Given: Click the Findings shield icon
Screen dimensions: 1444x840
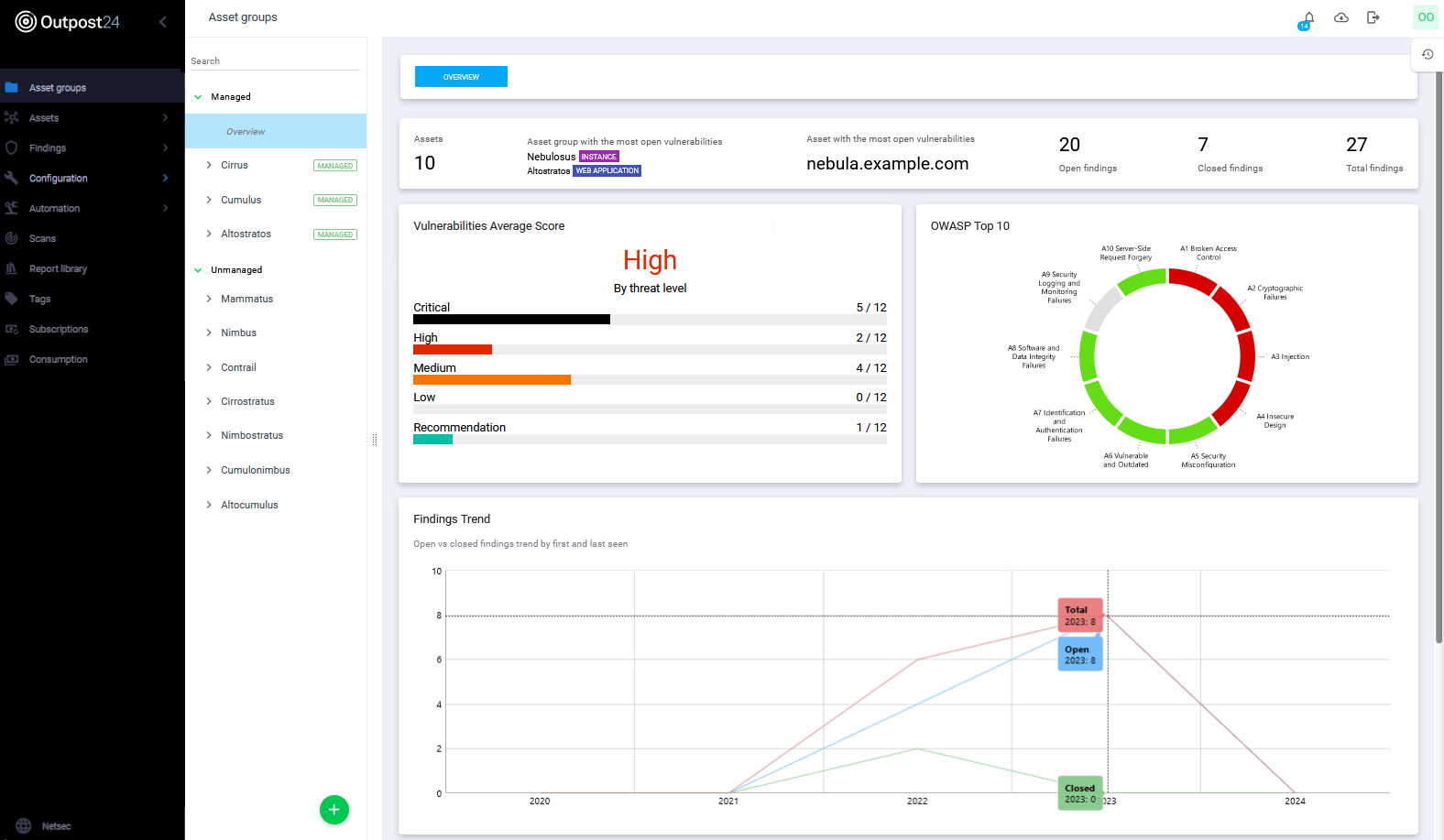Looking at the screenshot, I should pyautogui.click(x=11, y=148).
